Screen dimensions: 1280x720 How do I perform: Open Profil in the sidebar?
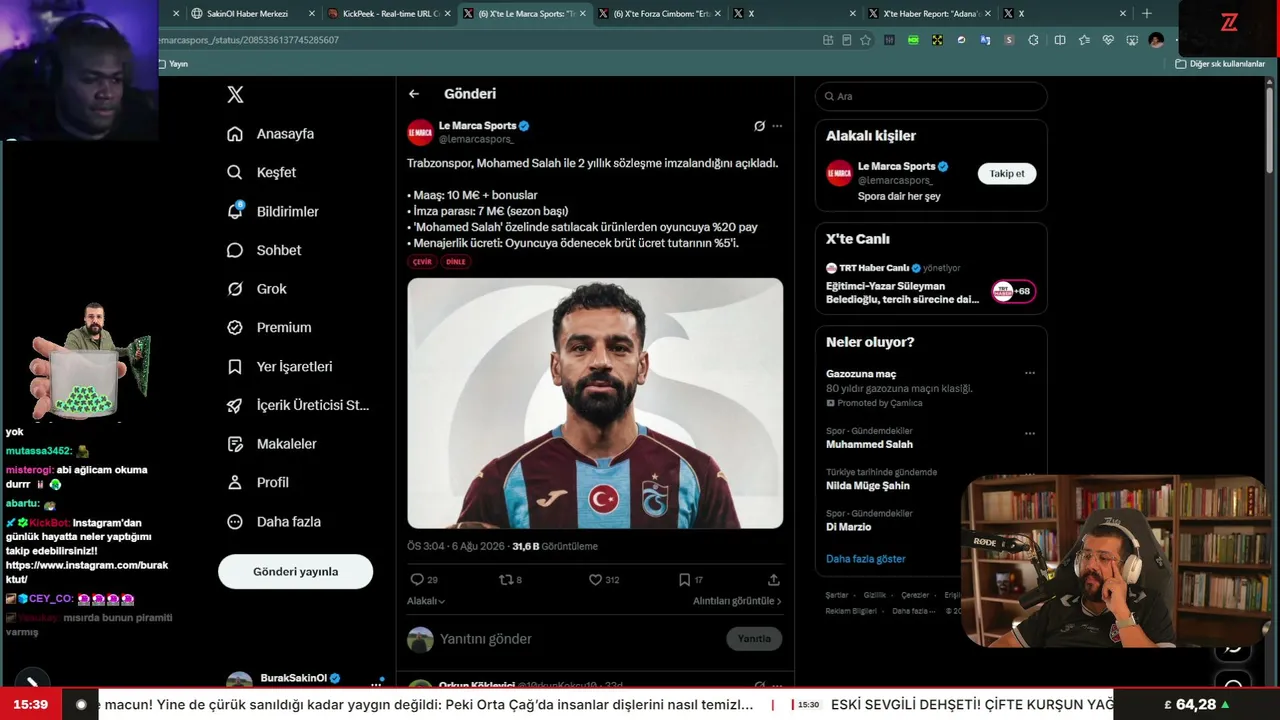click(x=258, y=482)
